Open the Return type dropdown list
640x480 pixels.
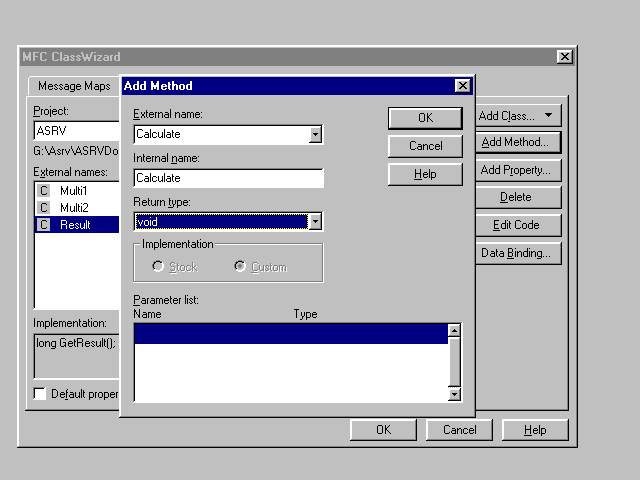(315, 222)
